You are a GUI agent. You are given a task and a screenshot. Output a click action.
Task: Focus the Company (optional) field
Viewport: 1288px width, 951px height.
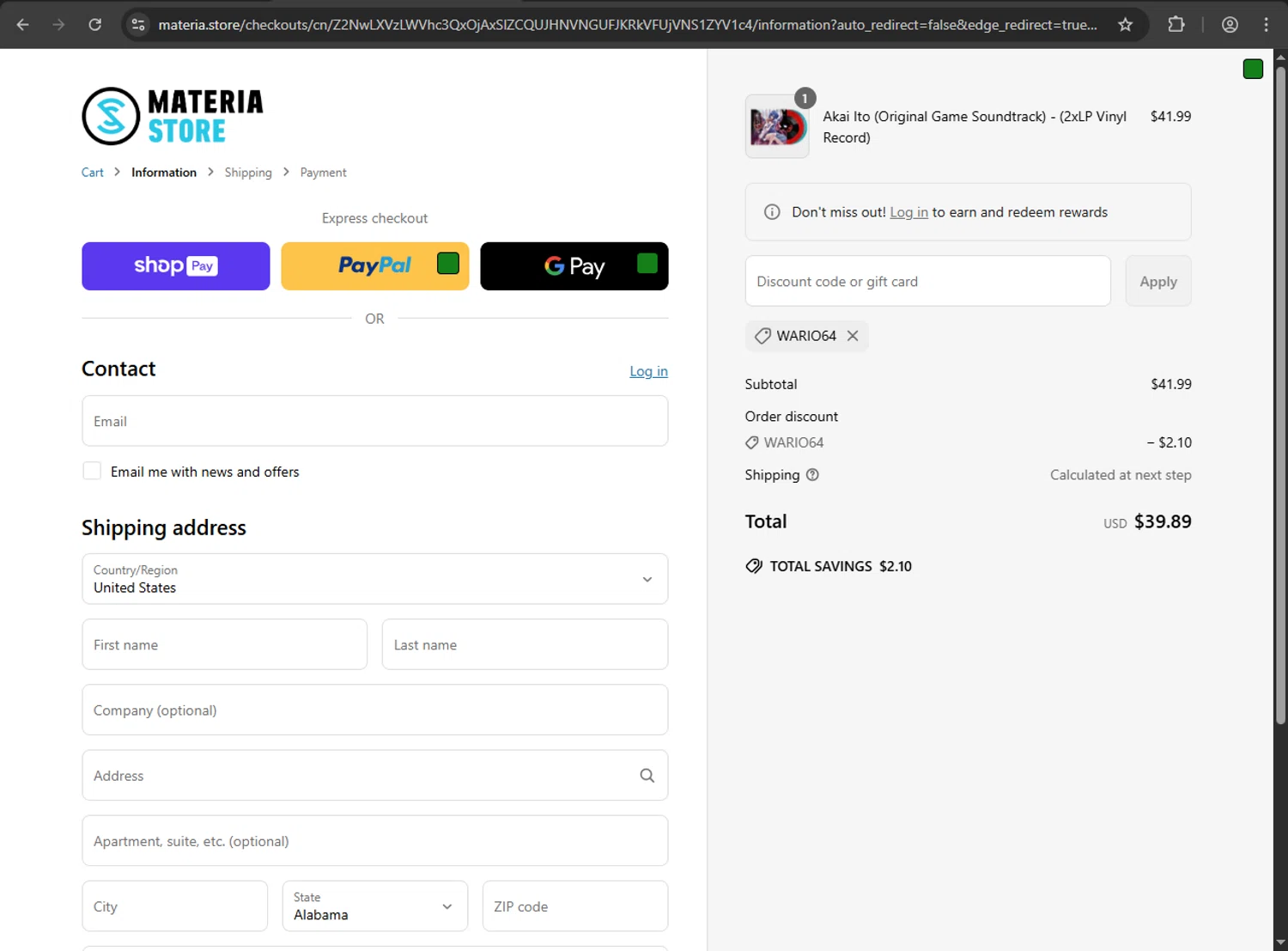[x=375, y=710]
